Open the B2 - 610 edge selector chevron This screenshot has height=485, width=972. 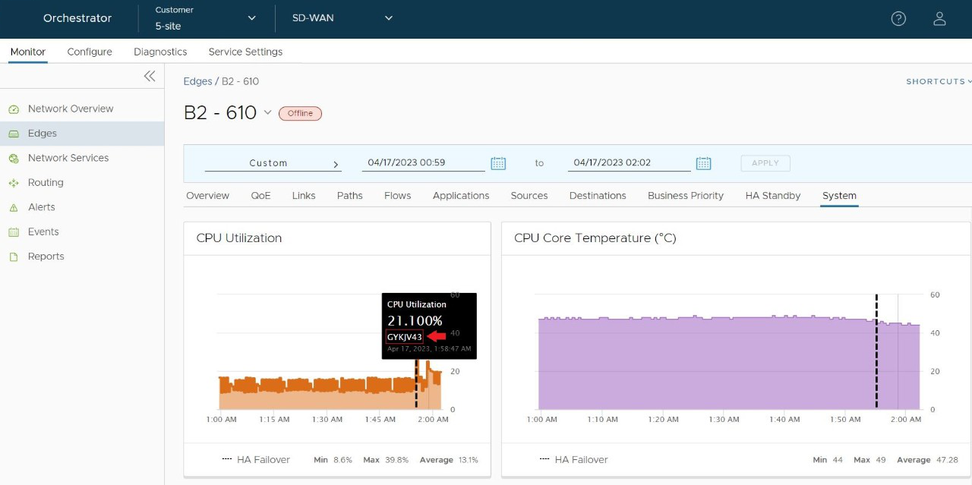pyautogui.click(x=267, y=113)
